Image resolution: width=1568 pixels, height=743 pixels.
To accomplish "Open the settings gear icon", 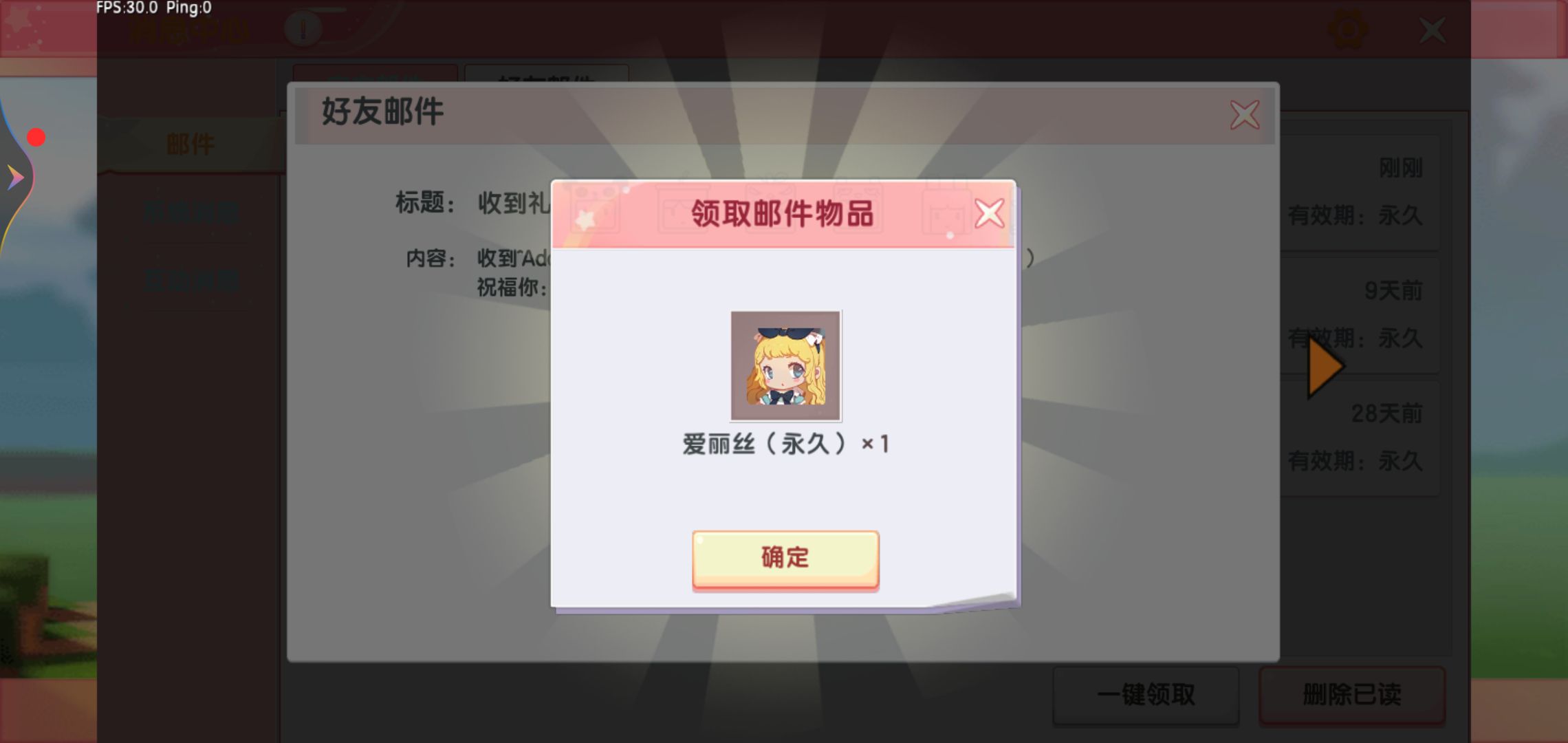I will pos(1347,30).
